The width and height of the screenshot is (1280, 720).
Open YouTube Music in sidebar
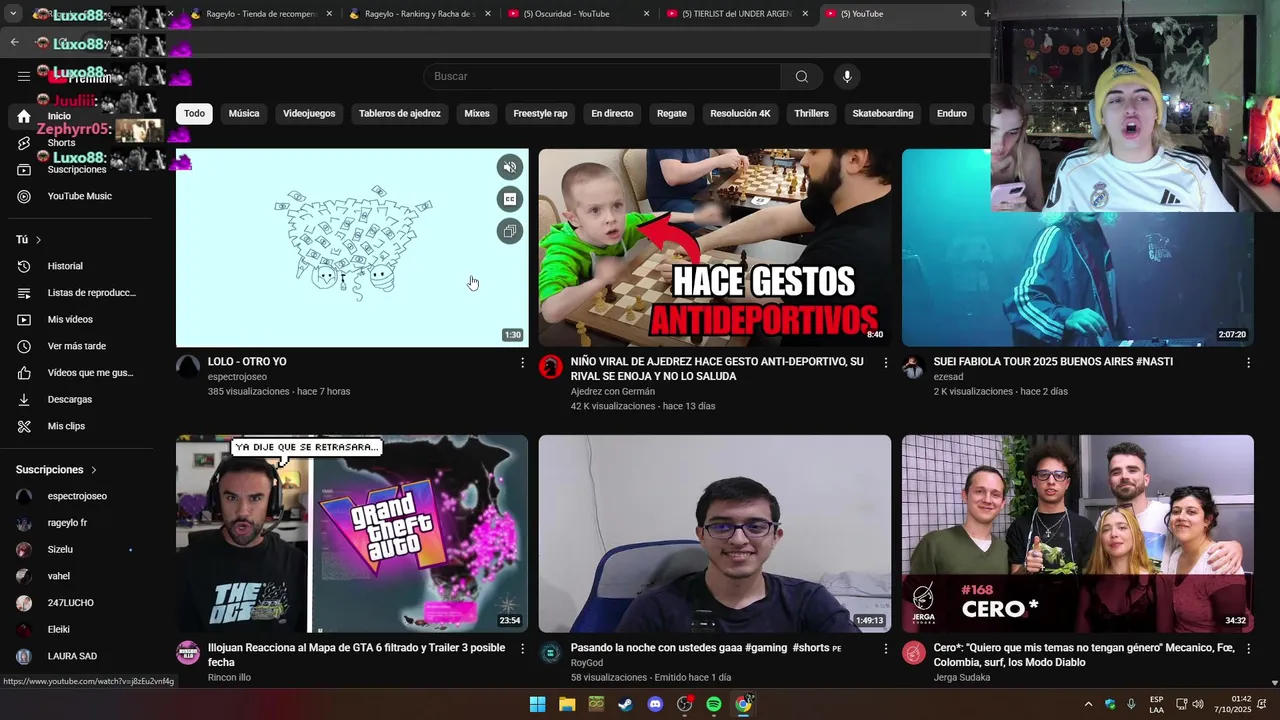click(80, 196)
